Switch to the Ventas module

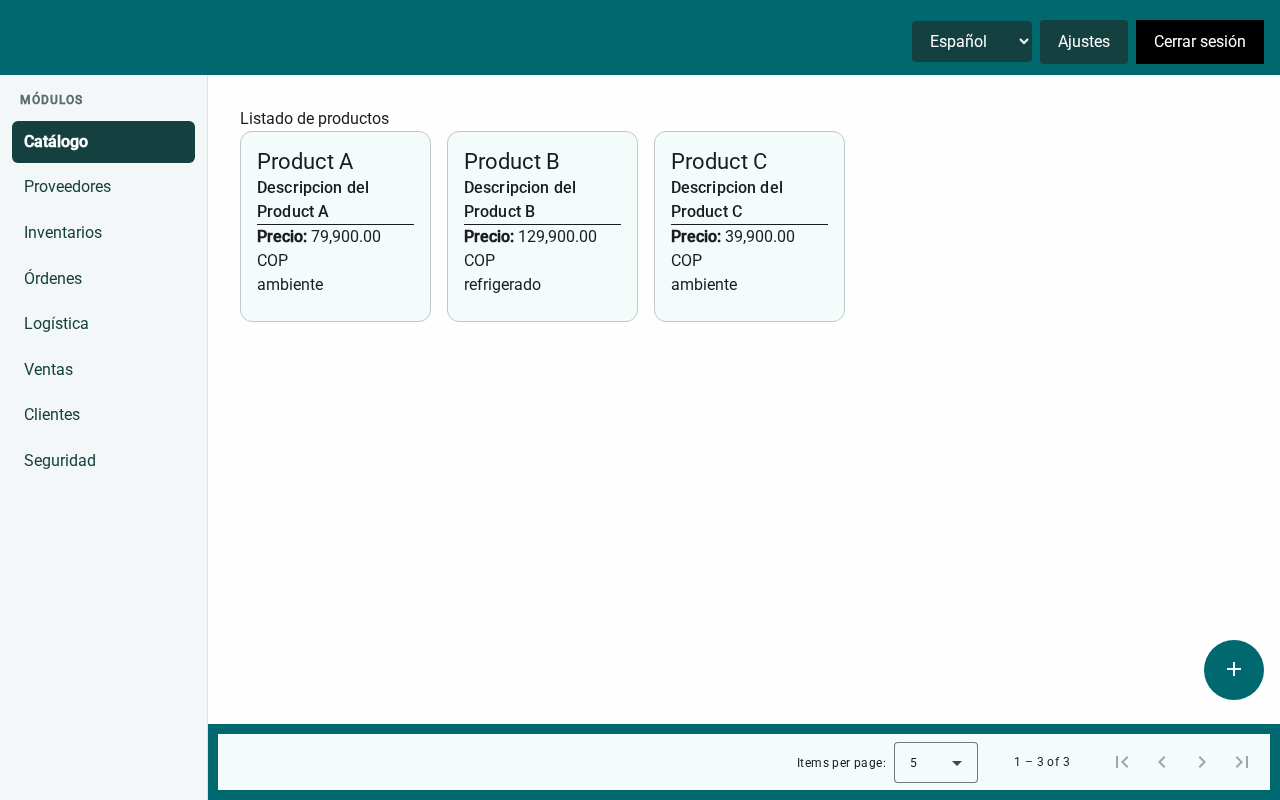tap(103, 370)
